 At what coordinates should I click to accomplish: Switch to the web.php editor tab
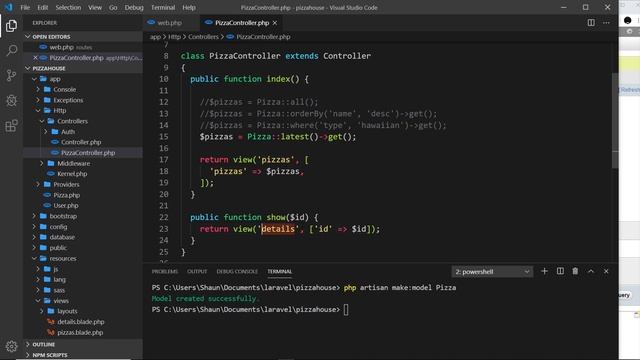click(170, 23)
